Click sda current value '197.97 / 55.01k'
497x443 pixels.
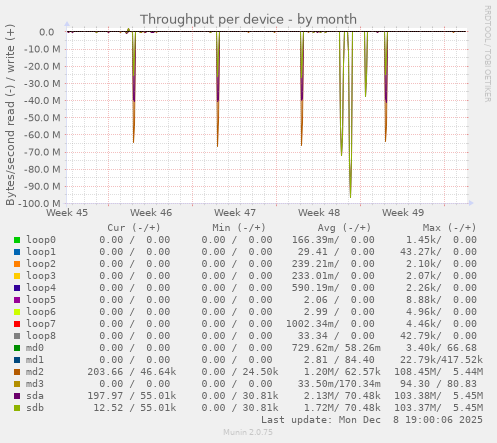tap(132, 396)
